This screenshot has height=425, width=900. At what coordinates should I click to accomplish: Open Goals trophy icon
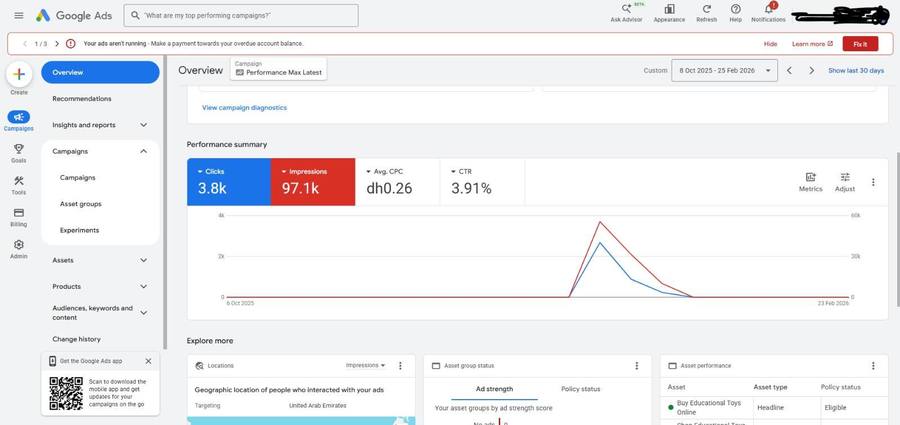[x=19, y=153]
